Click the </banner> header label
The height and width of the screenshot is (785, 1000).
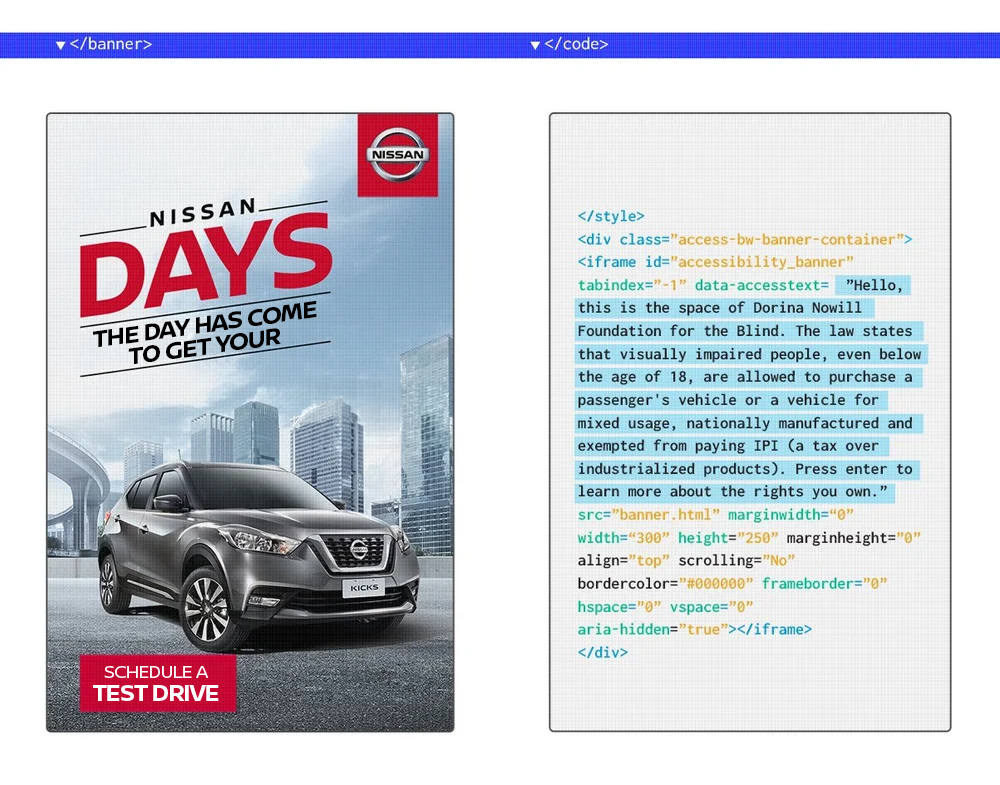111,44
